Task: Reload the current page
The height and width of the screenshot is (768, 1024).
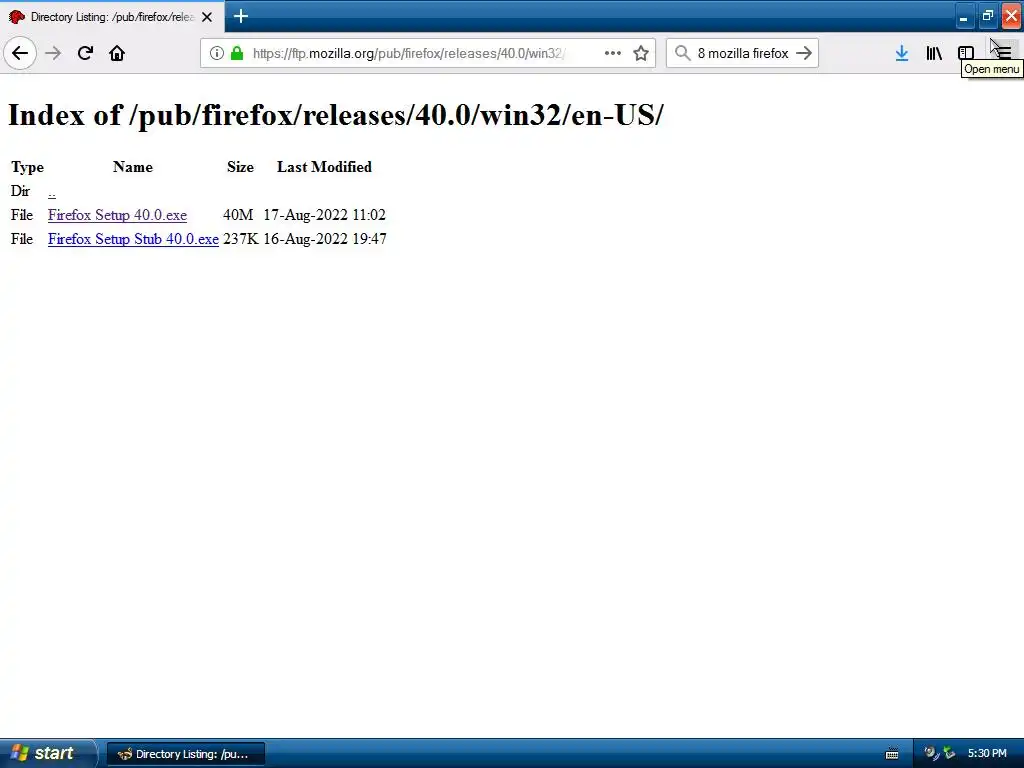Action: pyautogui.click(x=85, y=53)
